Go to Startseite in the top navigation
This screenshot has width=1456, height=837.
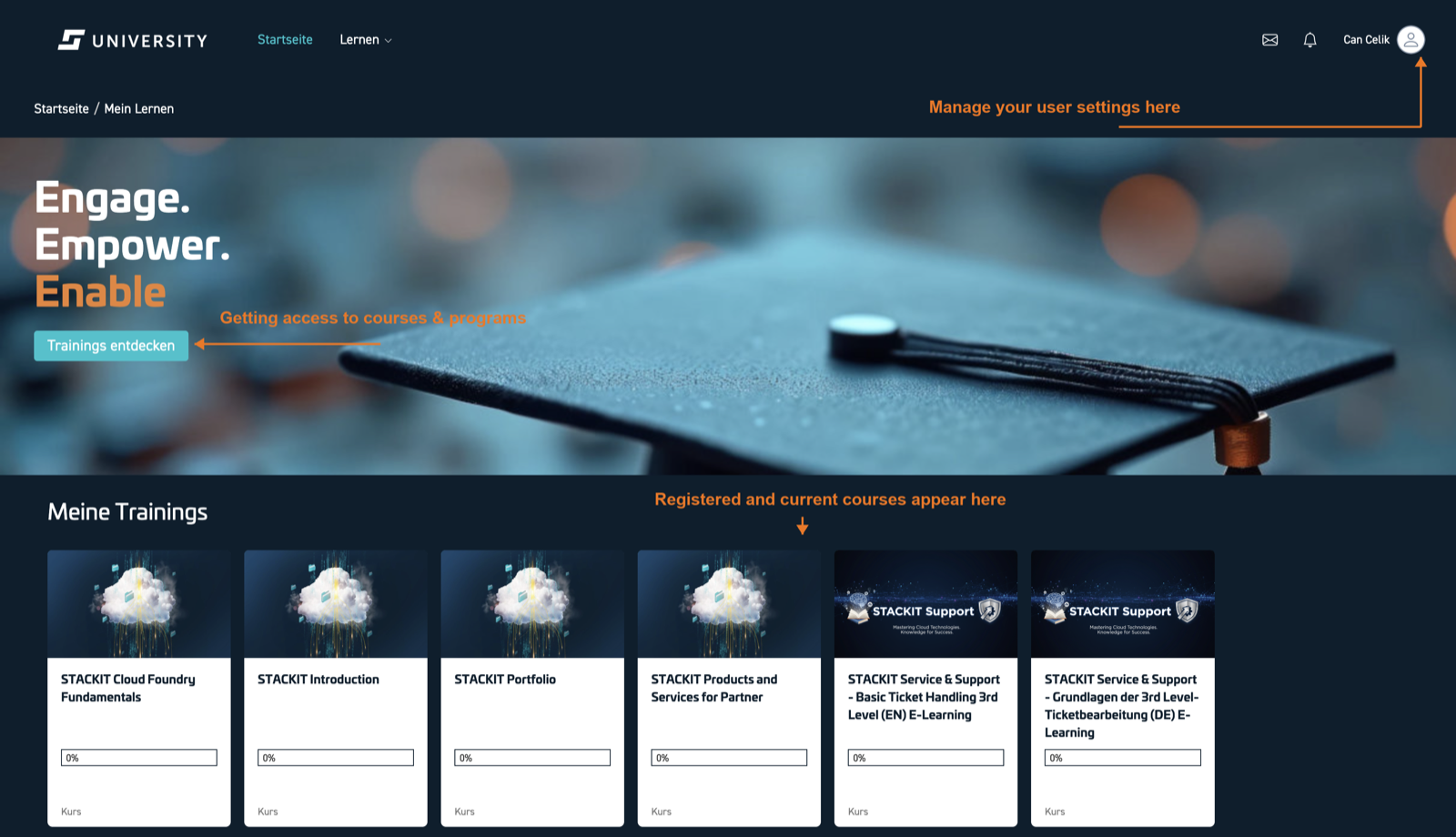pyautogui.click(x=285, y=40)
